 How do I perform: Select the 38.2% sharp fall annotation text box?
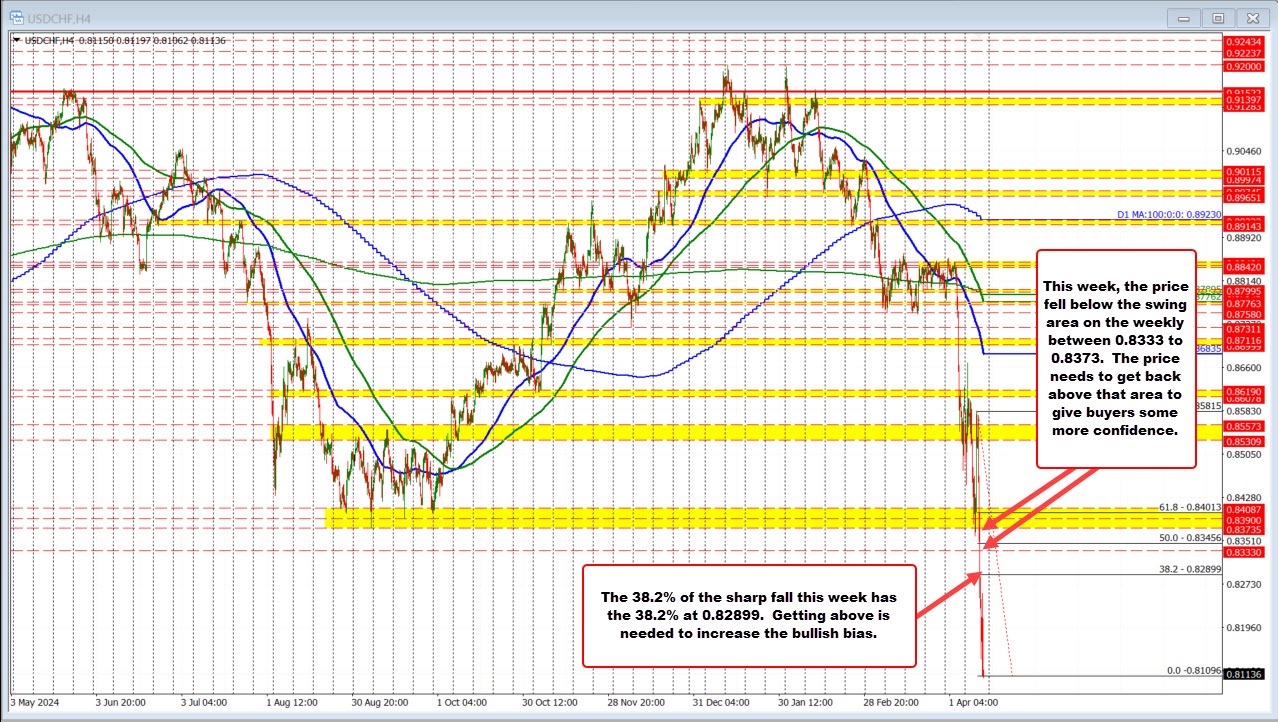pos(748,612)
